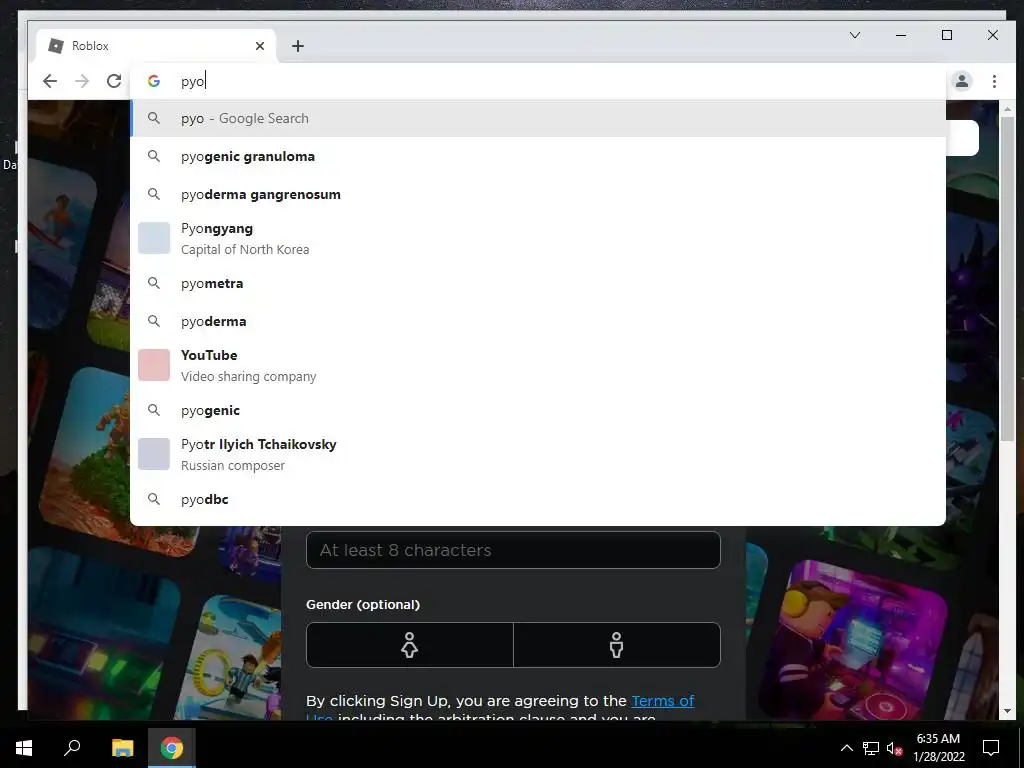Click the page vertical scrollbar thumb
Screen dimensions: 1024x768
click(x=1007, y=281)
